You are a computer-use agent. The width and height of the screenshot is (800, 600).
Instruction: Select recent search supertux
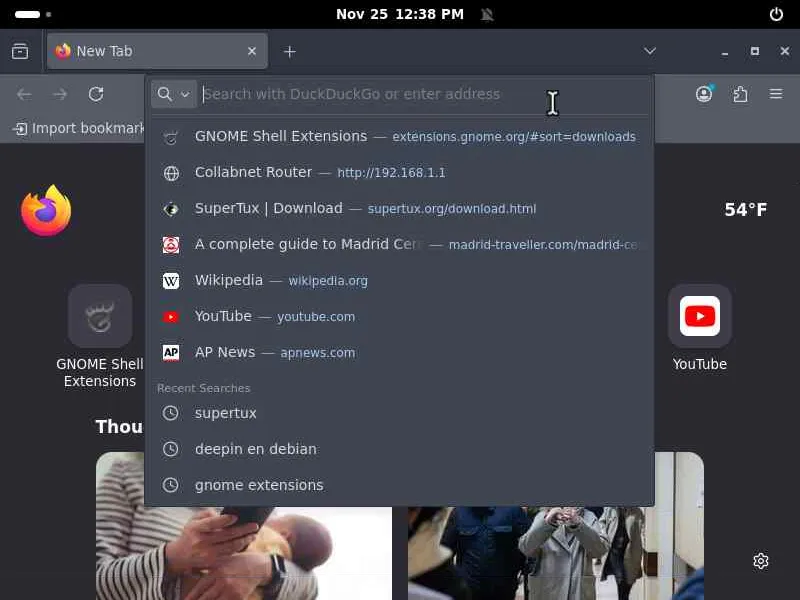tap(399, 413)
